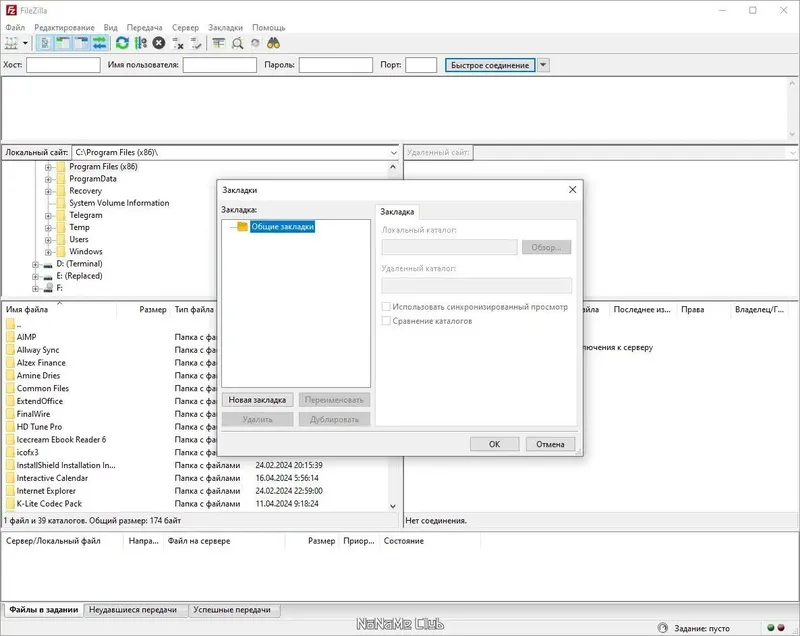Open the Передача menu
The image size is (800, 636).
point(144,28)
